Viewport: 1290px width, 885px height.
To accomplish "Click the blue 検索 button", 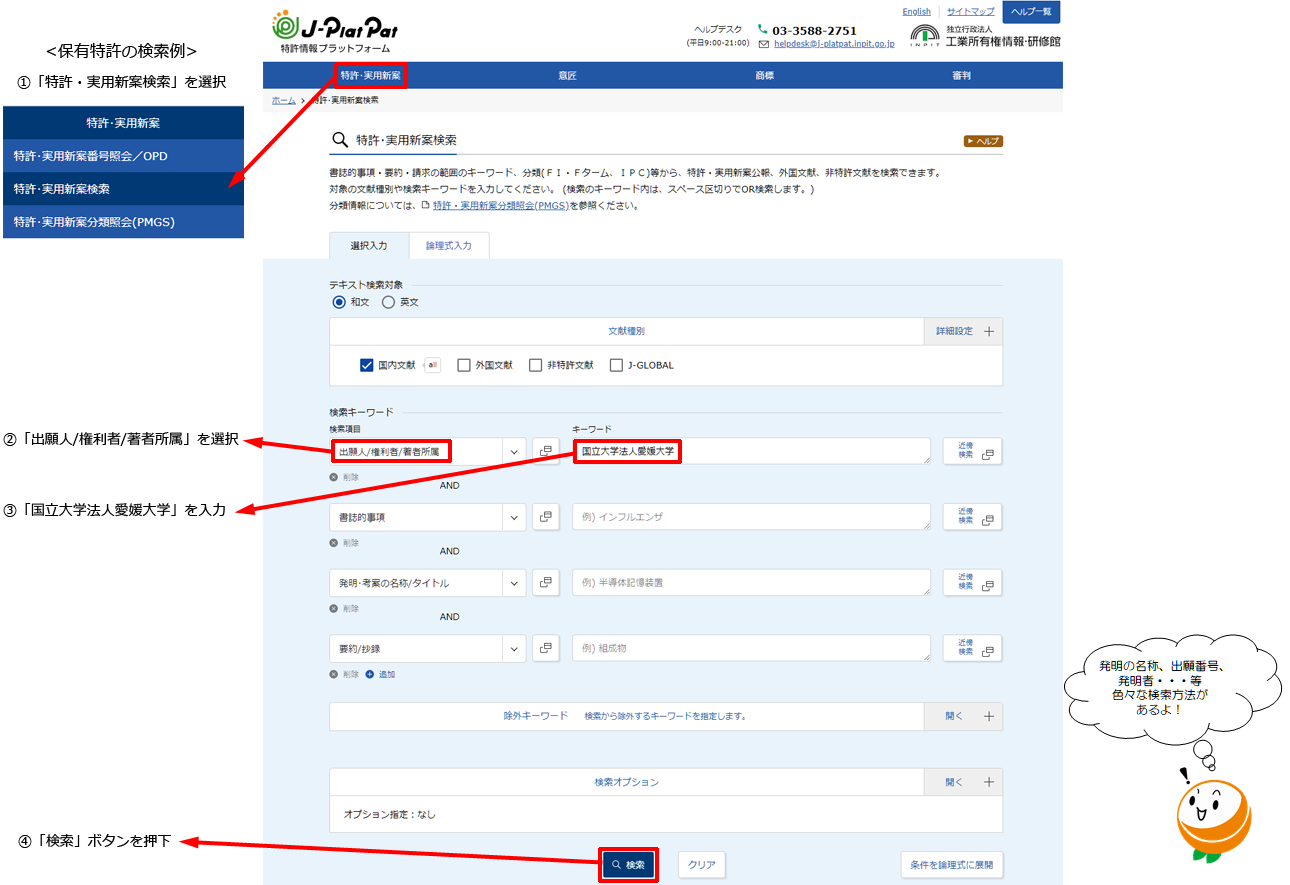I will [628, 865].
